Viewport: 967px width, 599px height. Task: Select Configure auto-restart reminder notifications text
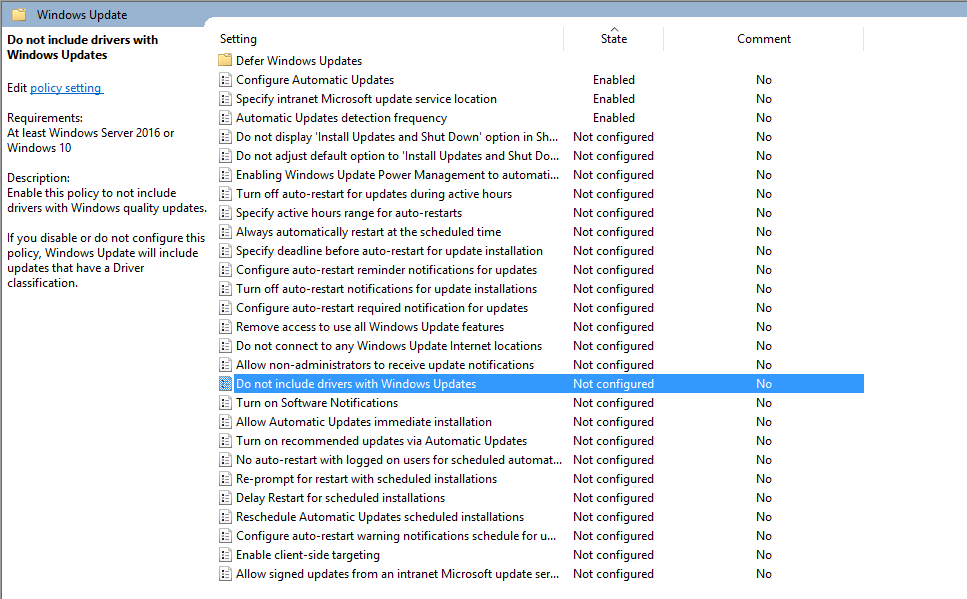pyautogui.click(x=387, y=270)
